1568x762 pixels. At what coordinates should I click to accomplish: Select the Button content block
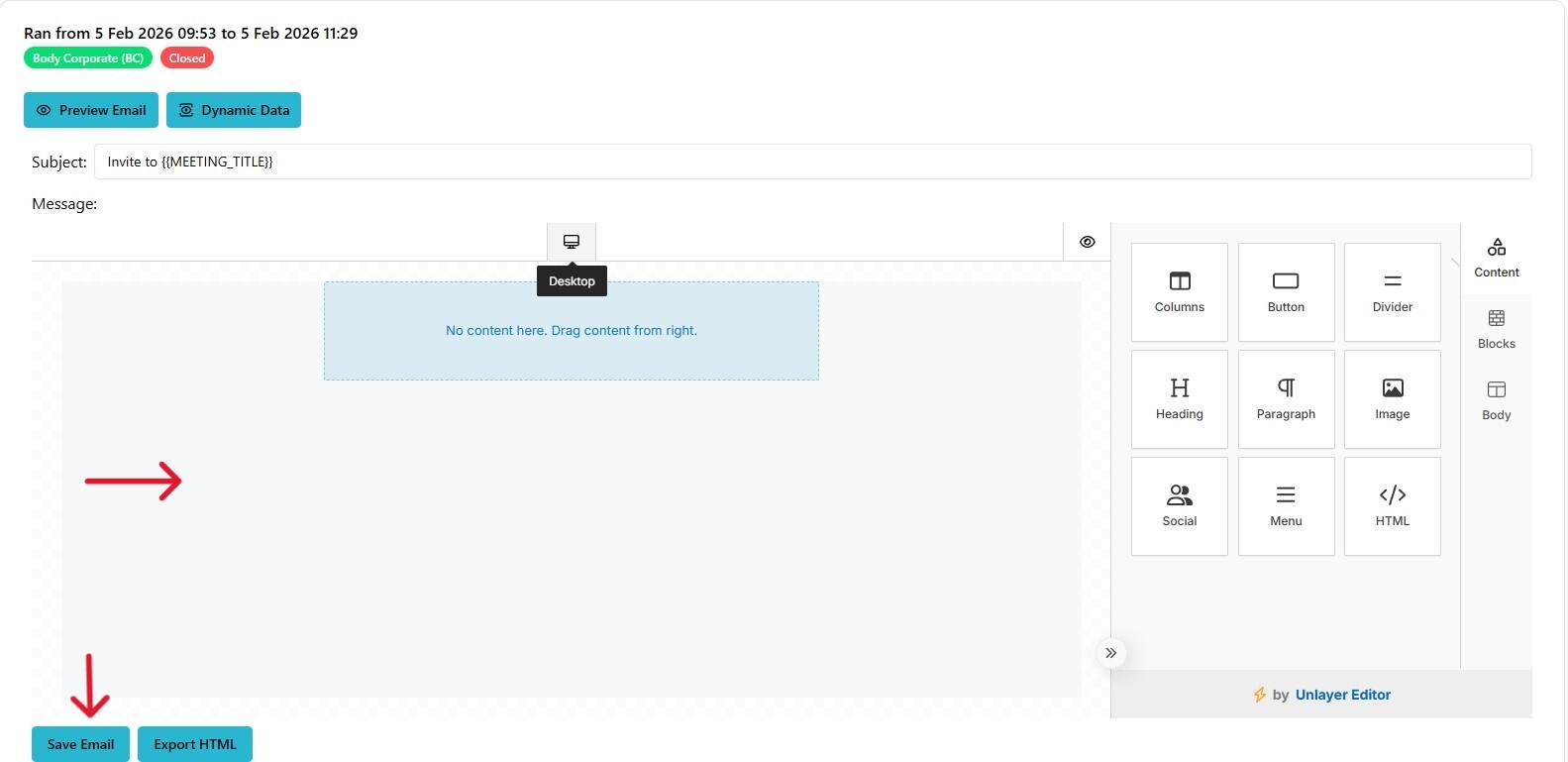[x=1286, y=292]
